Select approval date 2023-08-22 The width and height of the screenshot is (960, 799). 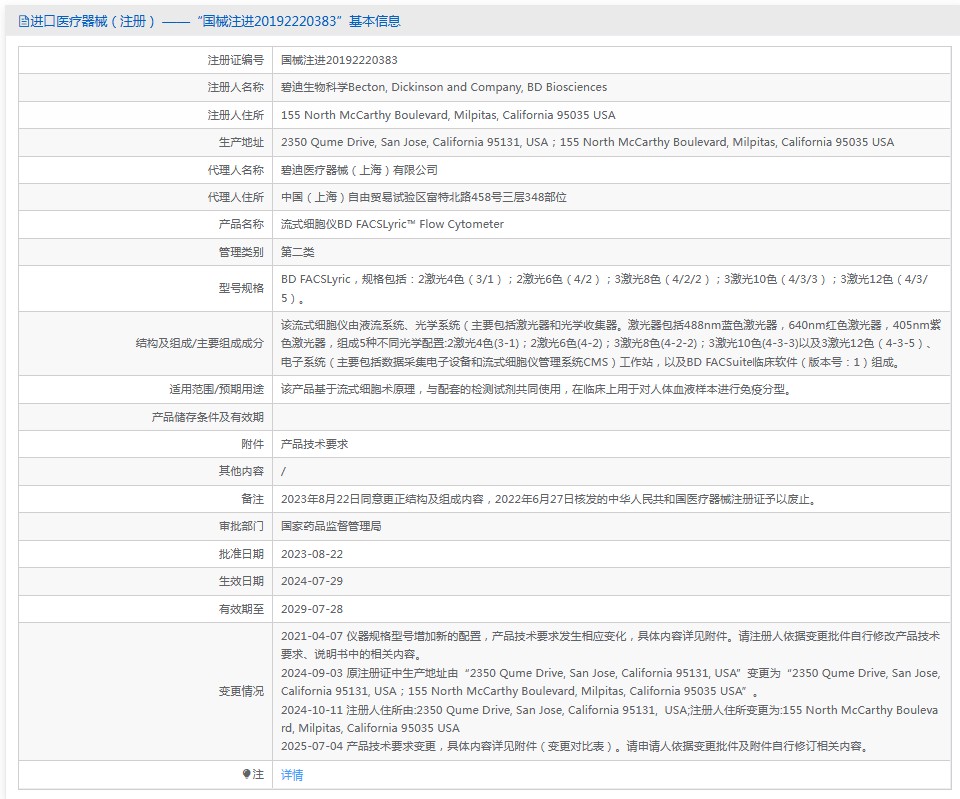pos(312,554)
